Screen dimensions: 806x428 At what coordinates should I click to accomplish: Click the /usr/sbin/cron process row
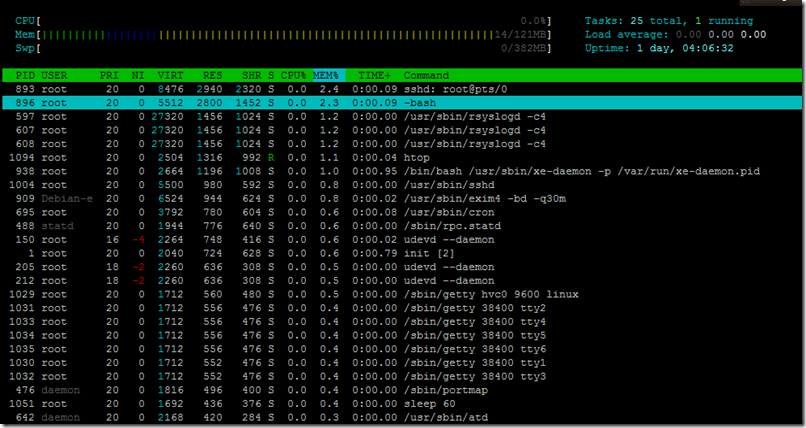[402, 212]
